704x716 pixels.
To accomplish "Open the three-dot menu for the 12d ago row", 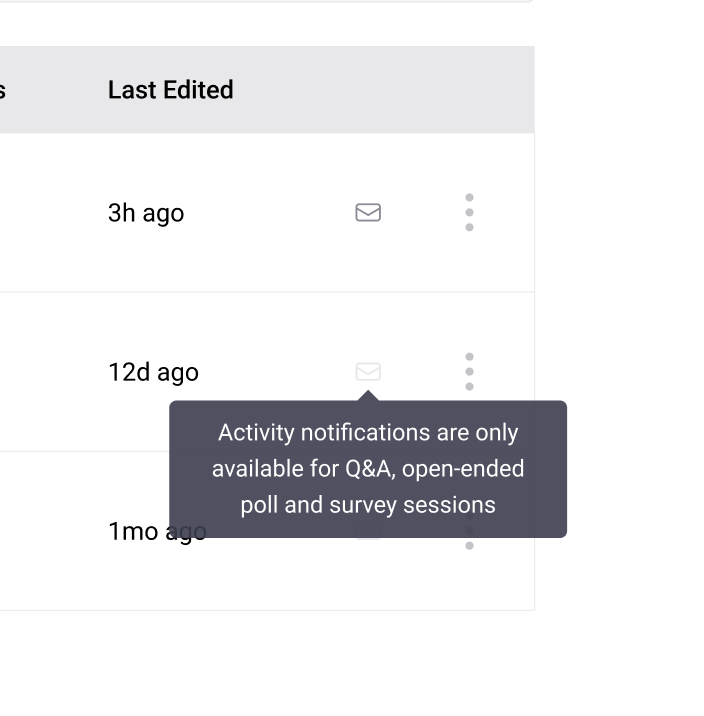I will (x=469, y=371).
